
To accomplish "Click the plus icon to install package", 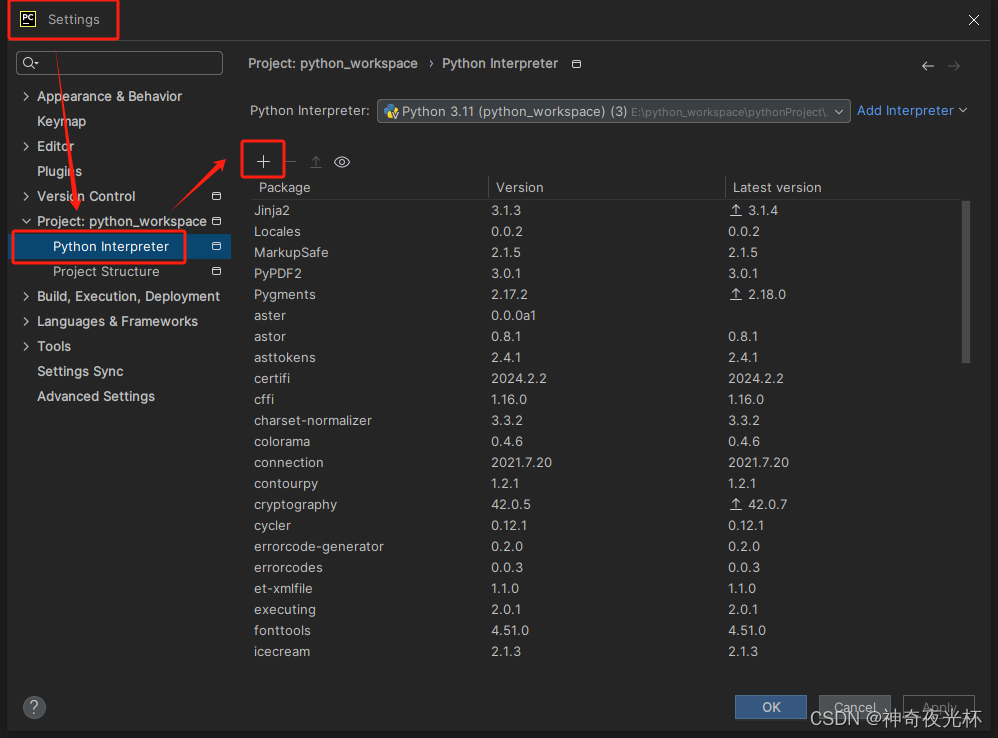I will pyautogui.click(x=264, y=162).
